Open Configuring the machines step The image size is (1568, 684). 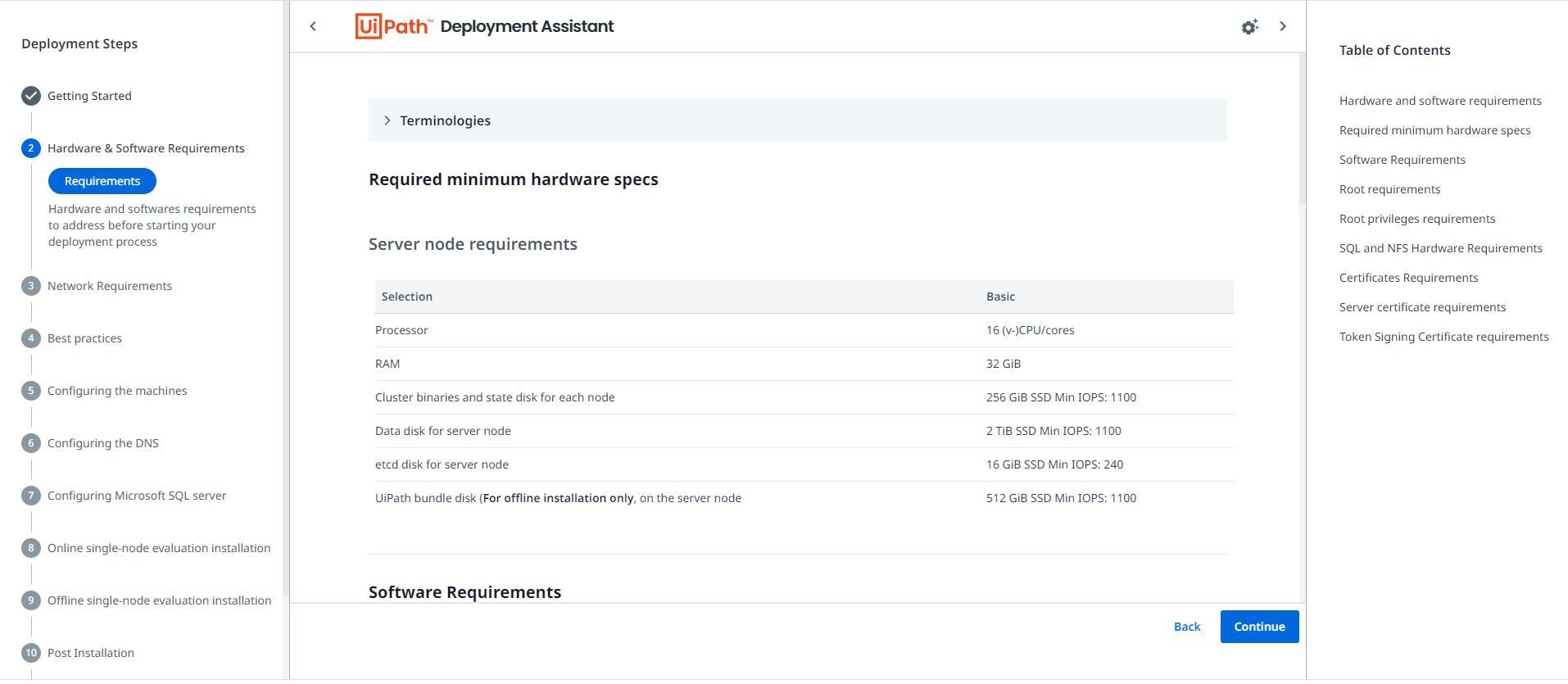[117, 391]
